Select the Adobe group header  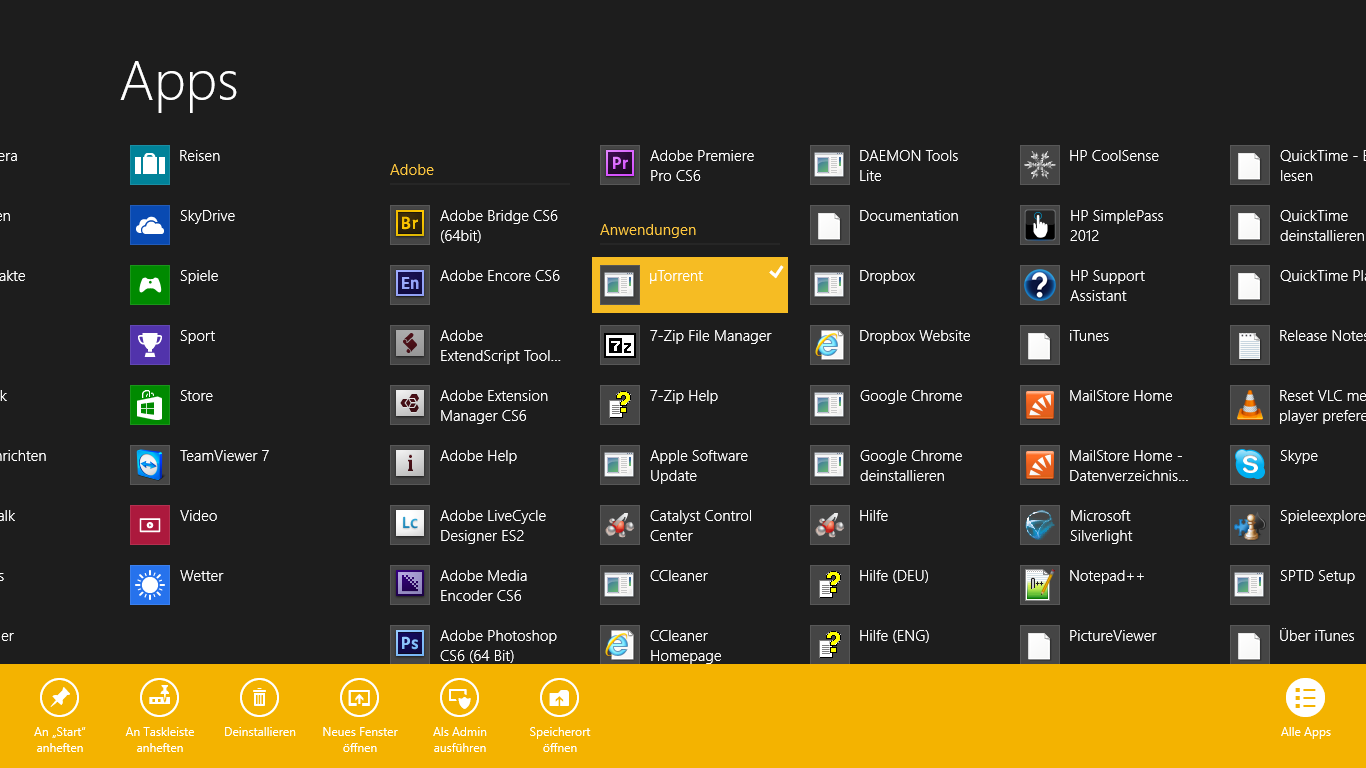tap(412, 170)
